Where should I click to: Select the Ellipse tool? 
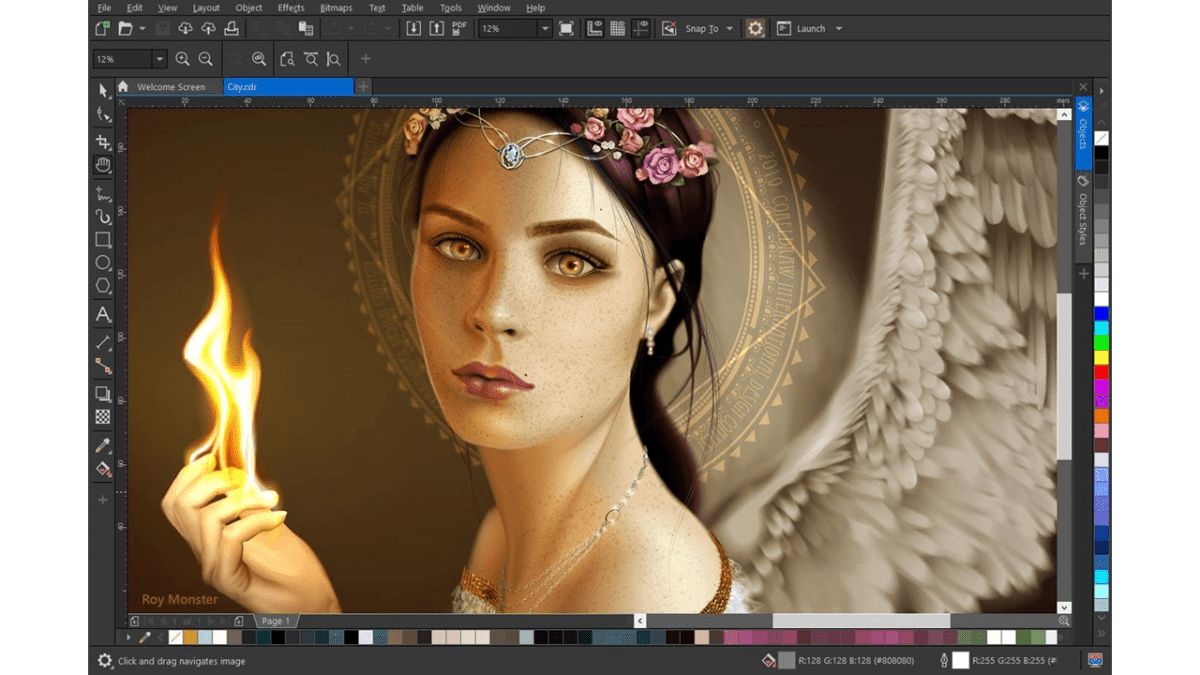tap(103, 263)
